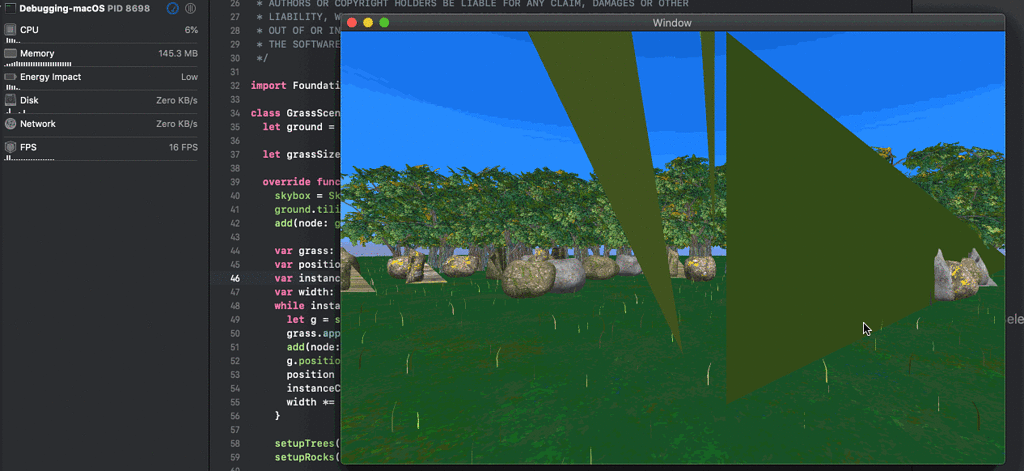Click 'var width:' on line 47
The width and height of the screenshot is (1024, 471).
coord(305,292)
